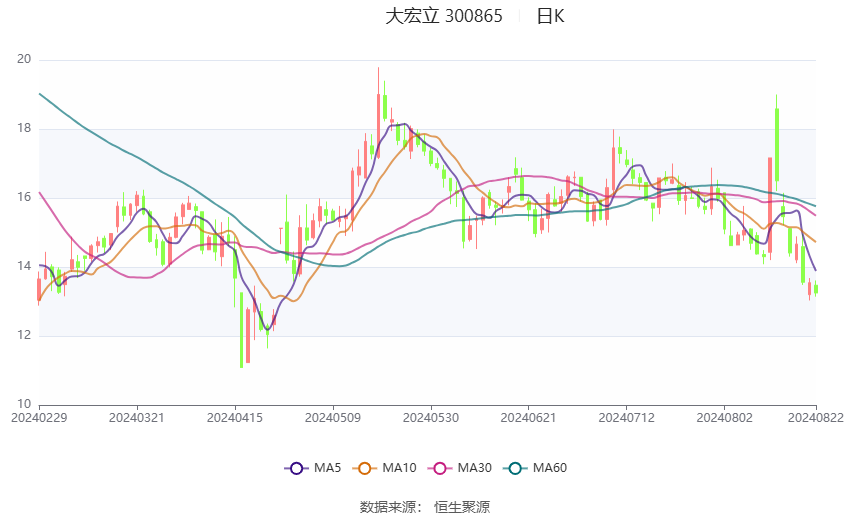850x517 pixels.
Task: Click the 20240822 x-axis date label
Action: 816,418
